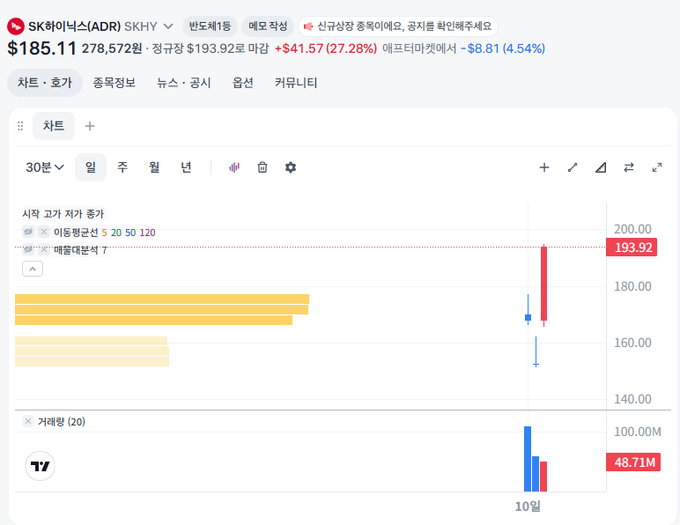
Task: Click the trash can delete icon
Action: point(262,167)
